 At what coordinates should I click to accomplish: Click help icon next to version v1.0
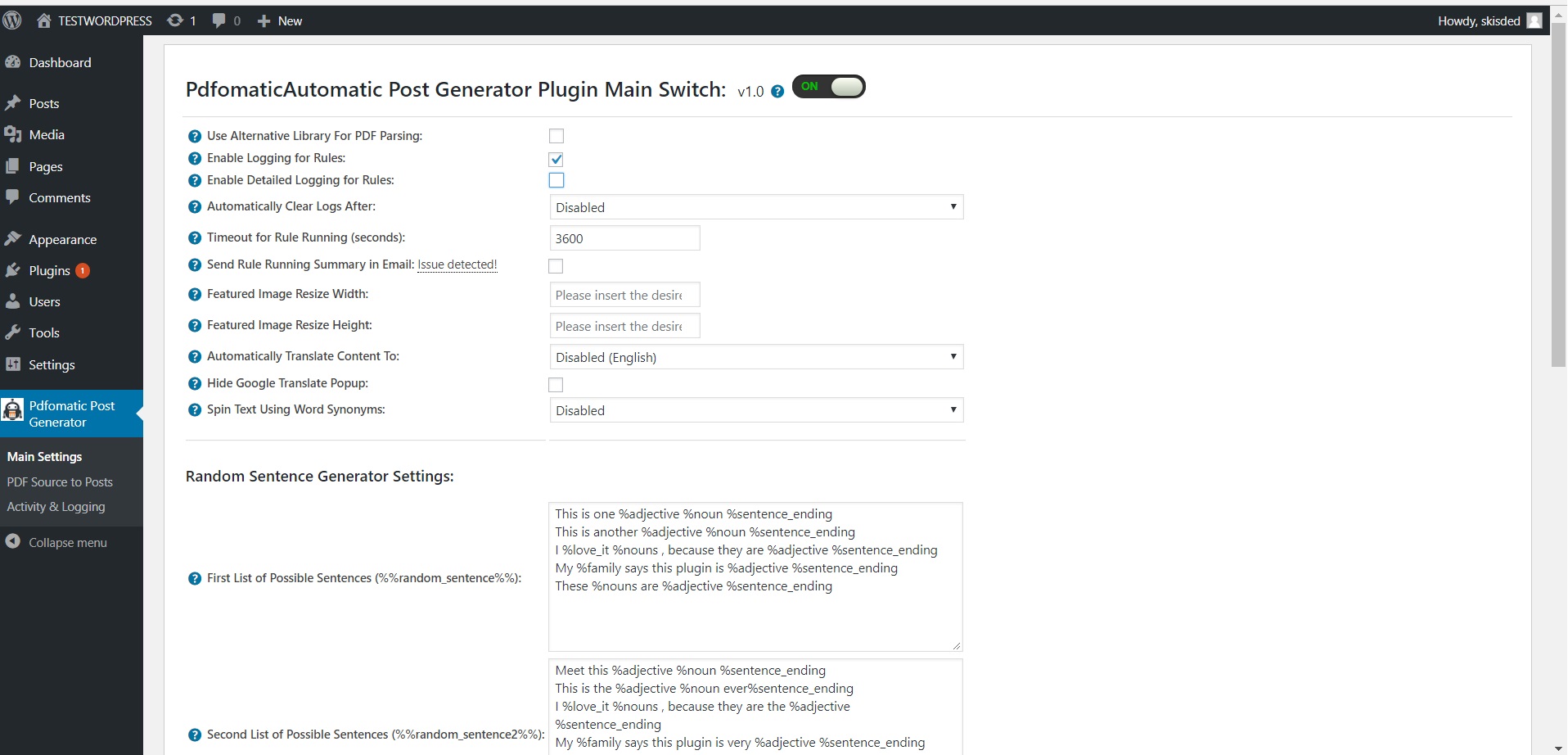pyautogui.click(x=777, y=92)
